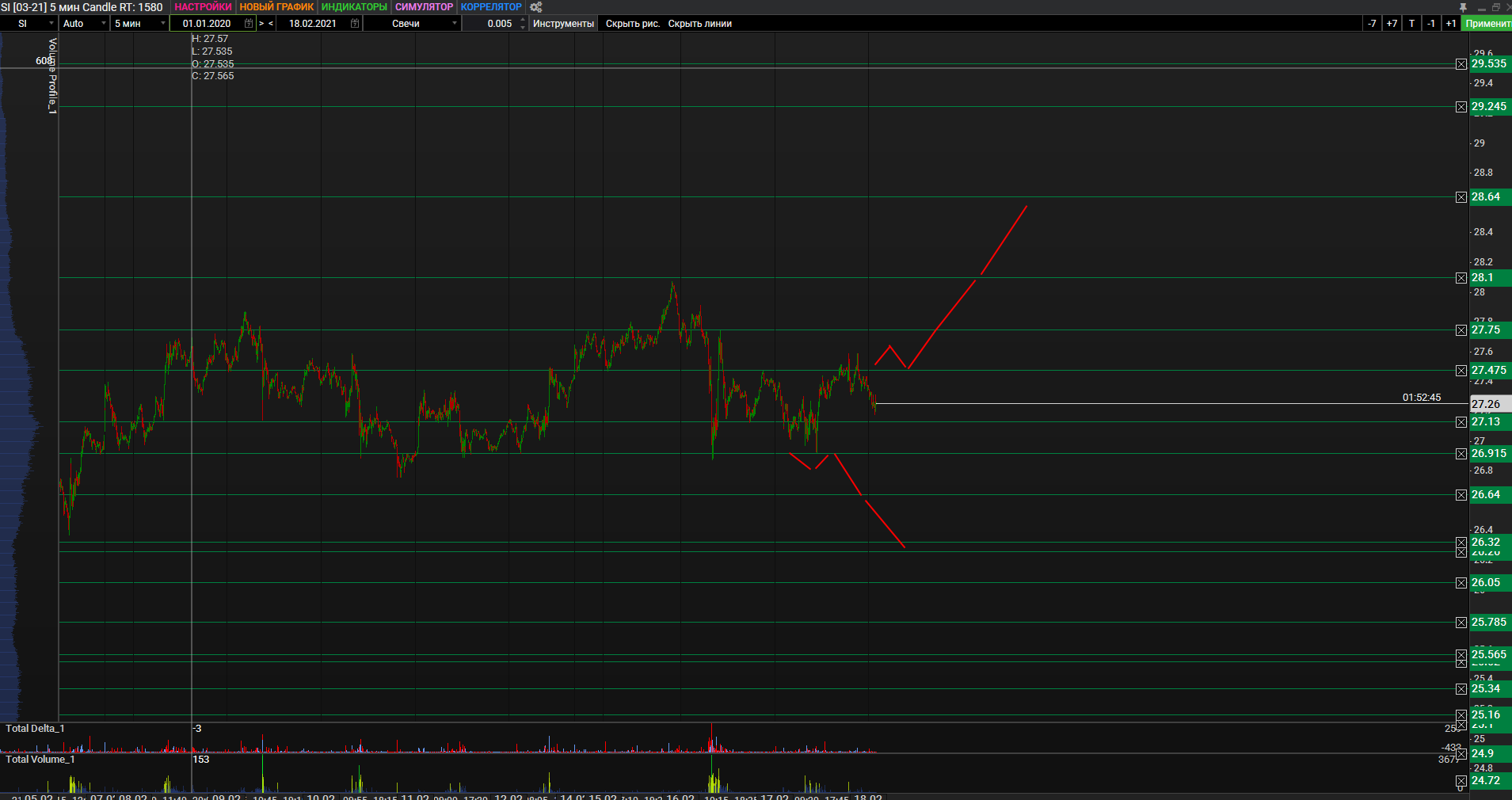Toggle Скрыть линии to hide lines
This screenshot has width=1512, height=800.
coord(699,24)
